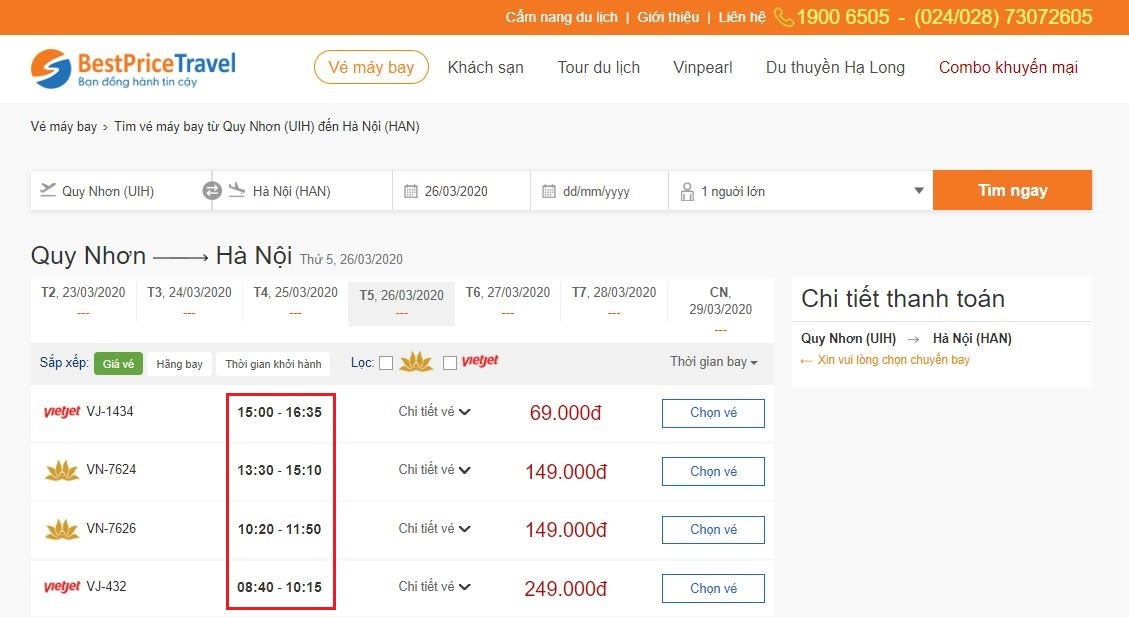Viewport: 1129px width, 617px height.
Task: Click flight time '10:20 - 11:50'
Action: [279, 529]
